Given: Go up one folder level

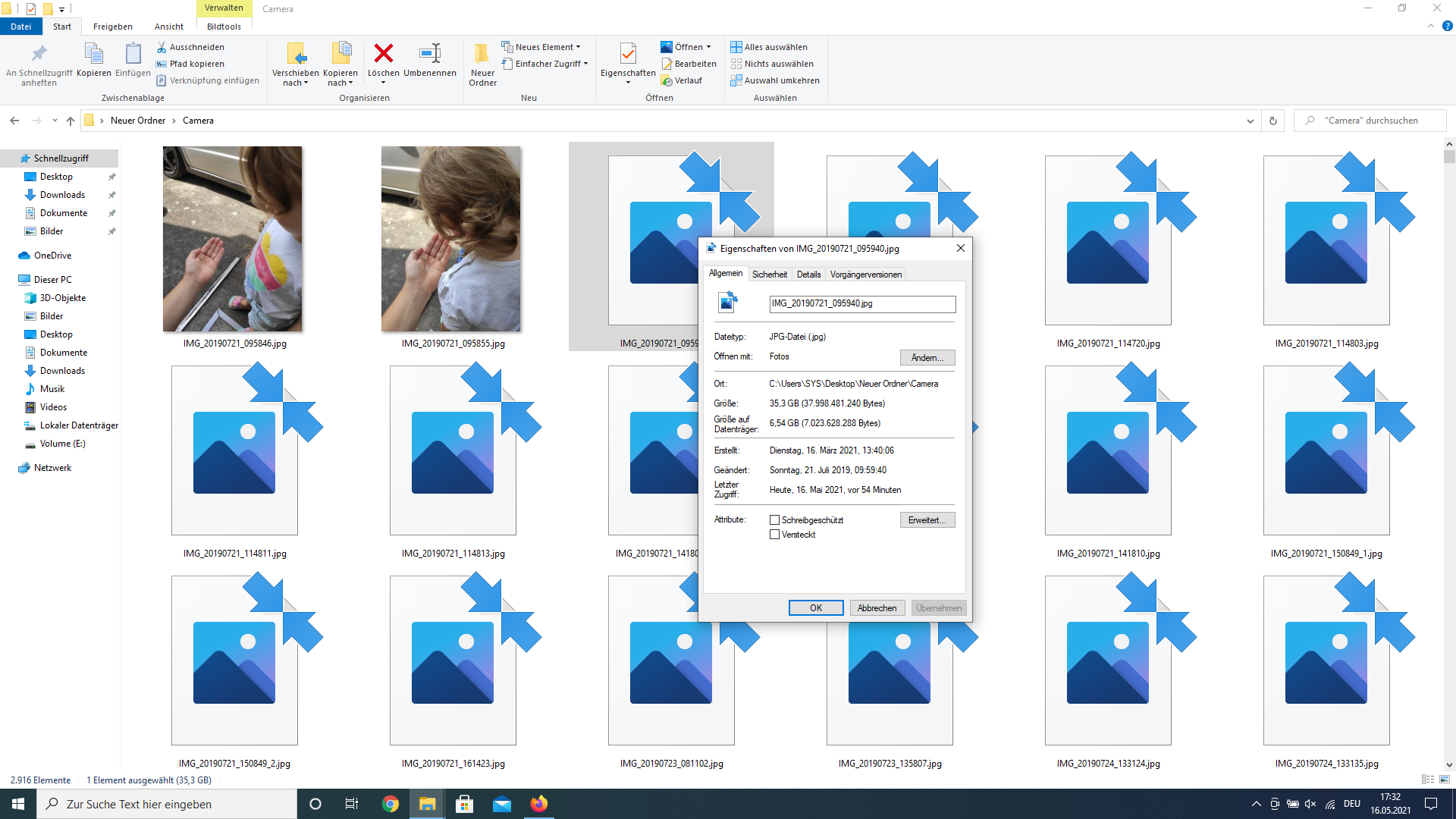Looking at the screenshot, I should (71, 121).
